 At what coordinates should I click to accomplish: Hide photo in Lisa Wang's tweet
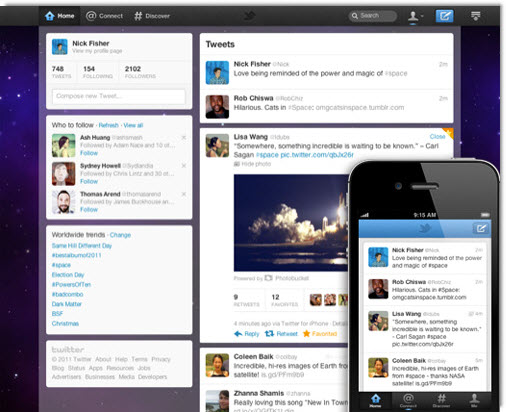coord(252,164)
